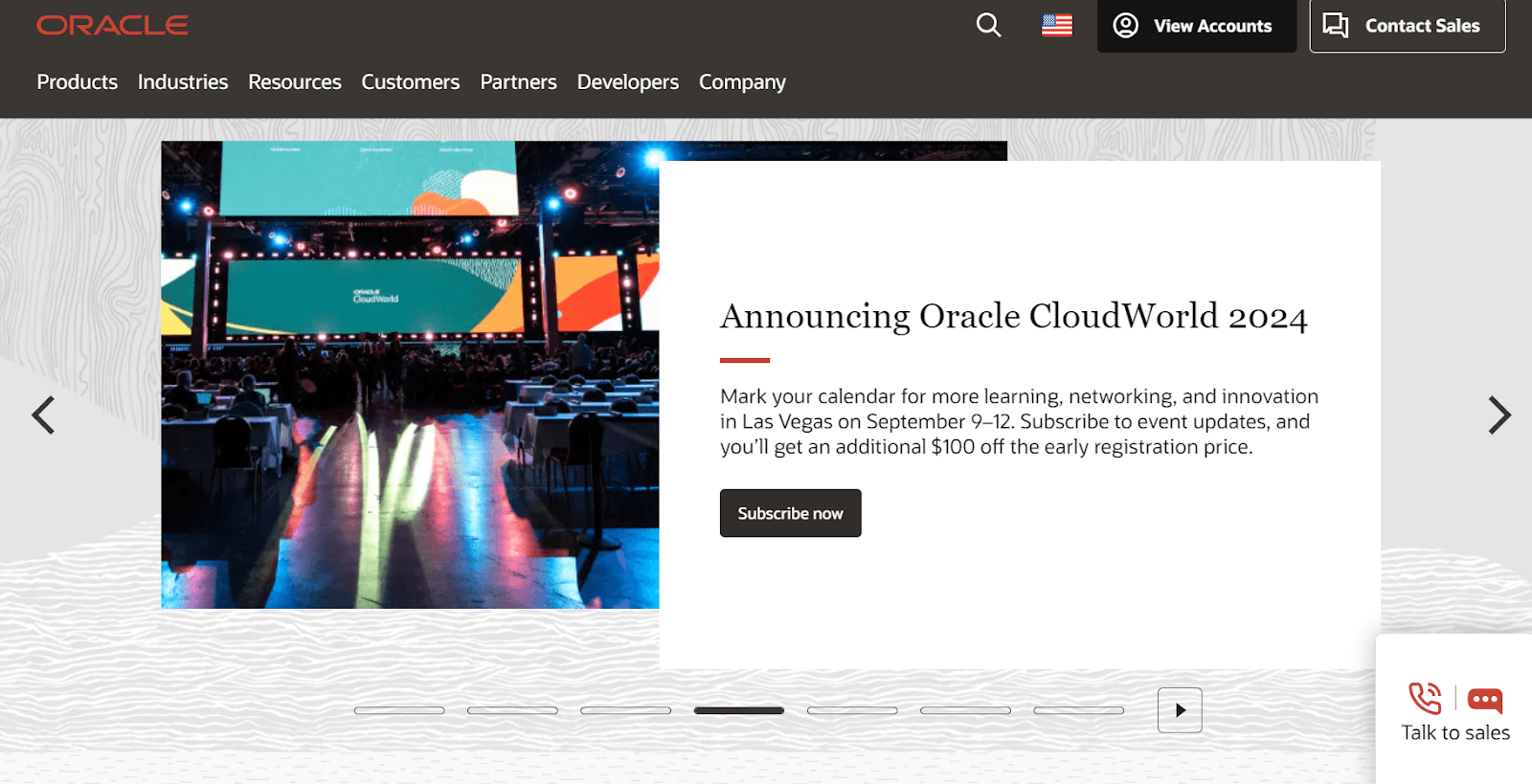Click the chat bubble sales icon
Image resolution: width=1532 pixels, height=784 pixels.
(1485, 701)
